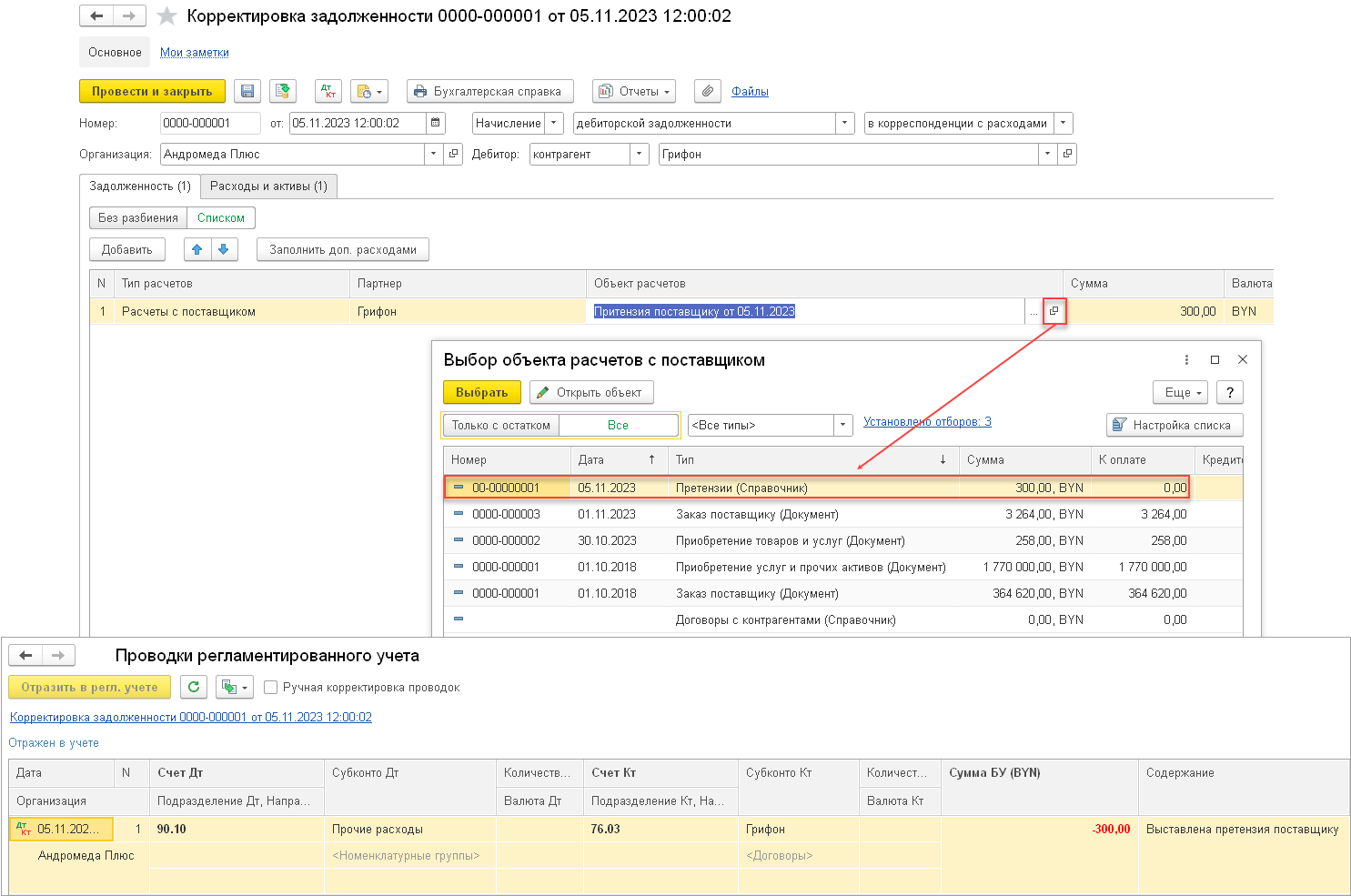The height and width of the screenshot is (896, 1351).
Task: Open the Грифон debtor card icon
Action: click(x=1067, y=154)
